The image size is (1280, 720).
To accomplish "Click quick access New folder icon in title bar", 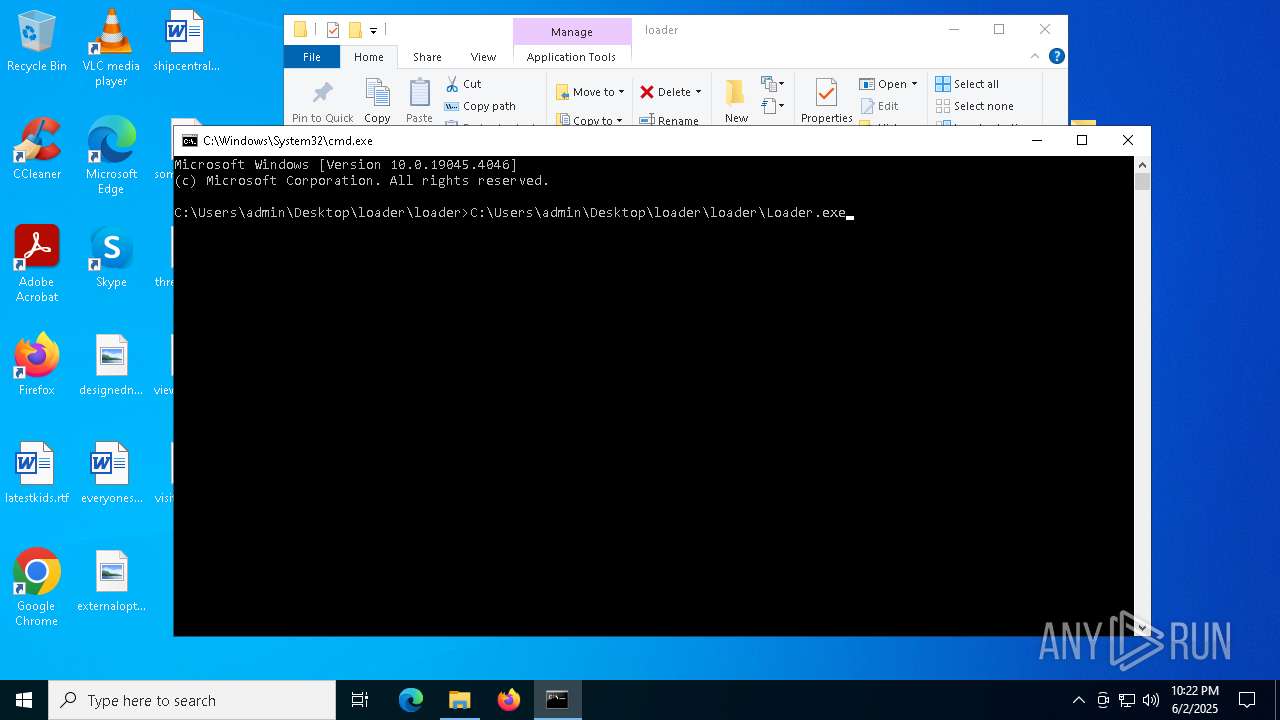I will tap(355, 30).
